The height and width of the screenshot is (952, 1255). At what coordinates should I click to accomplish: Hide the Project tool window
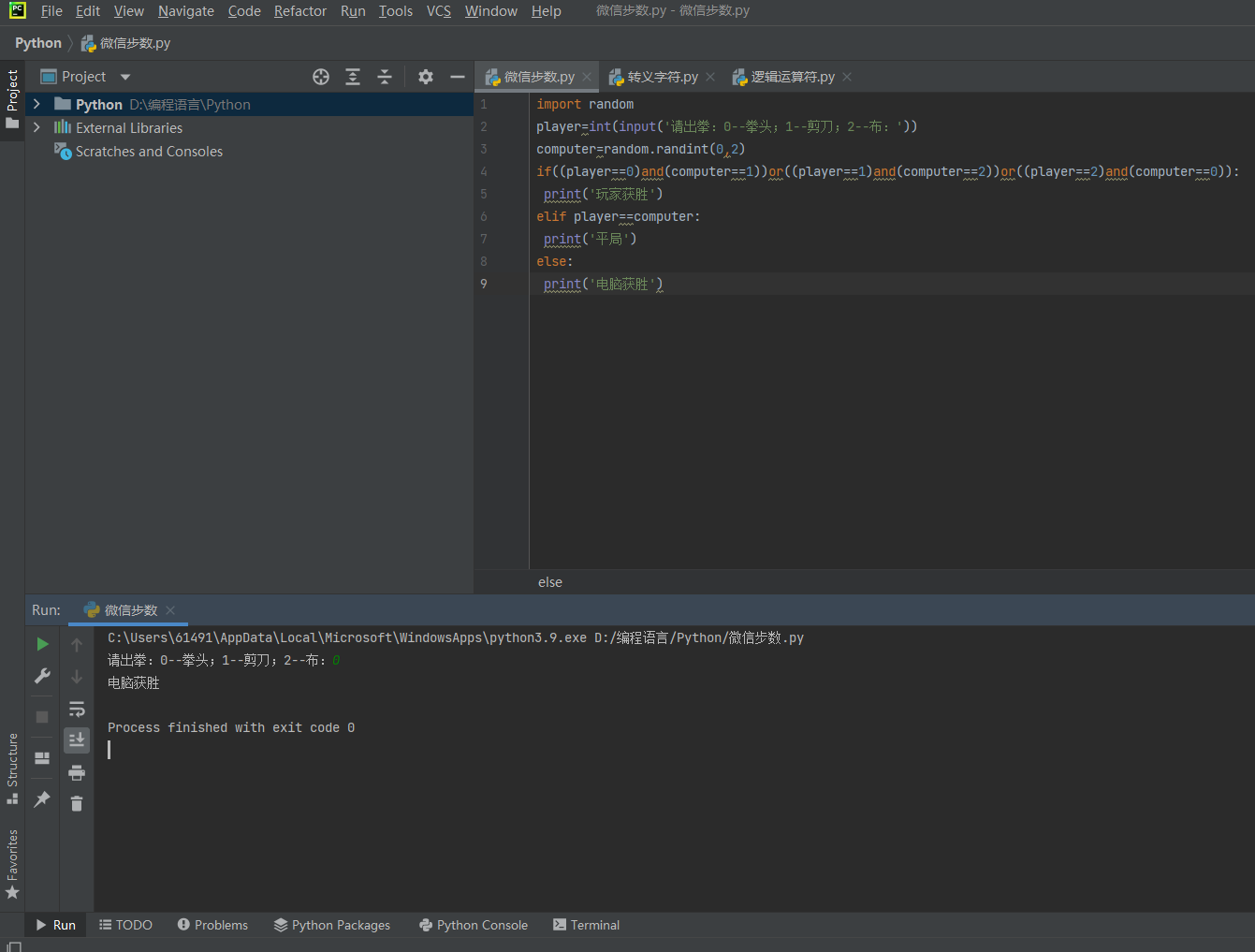pos(458,77)
